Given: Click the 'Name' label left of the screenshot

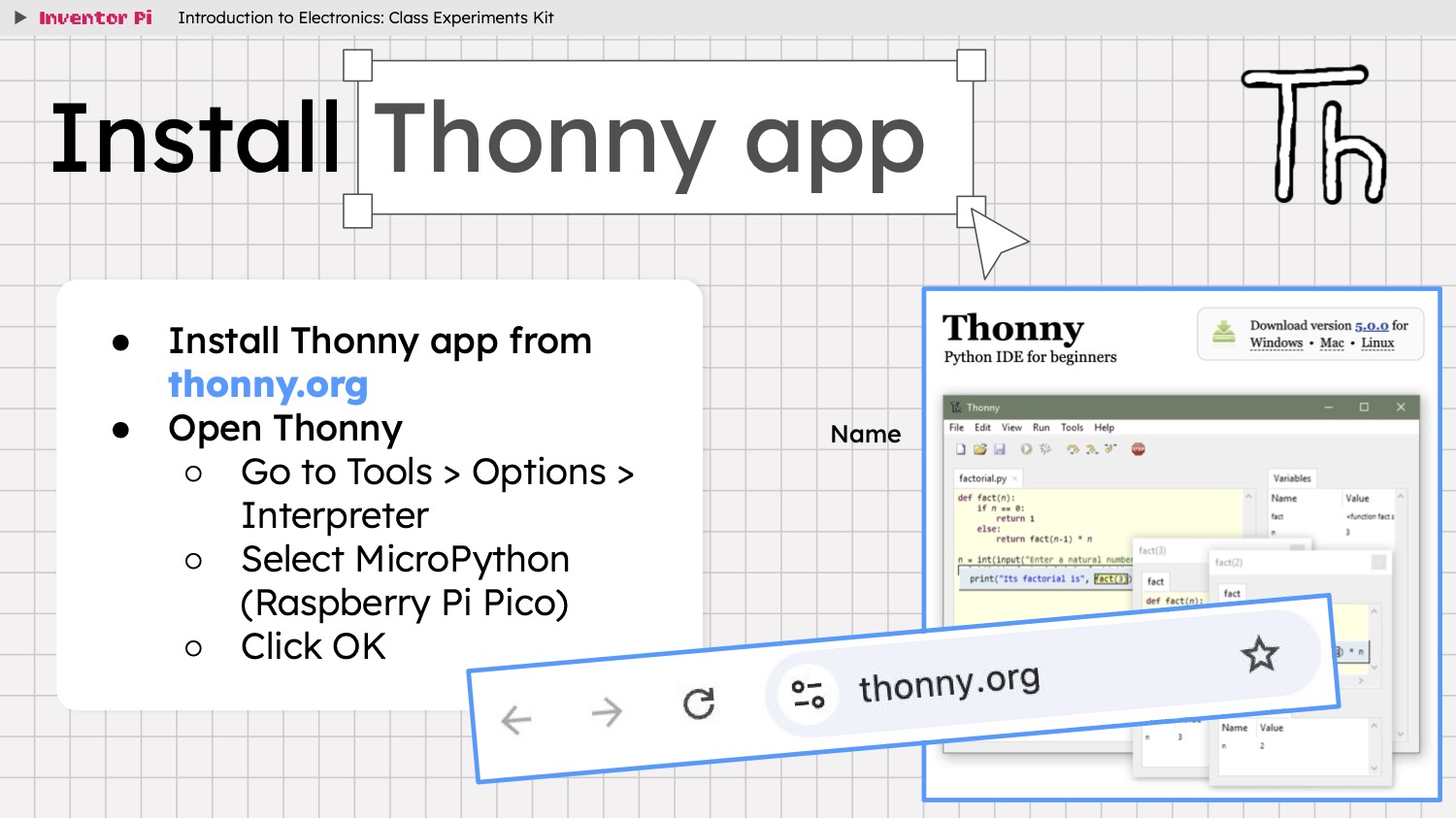Looking at the screenshot, I should (866, 434).
